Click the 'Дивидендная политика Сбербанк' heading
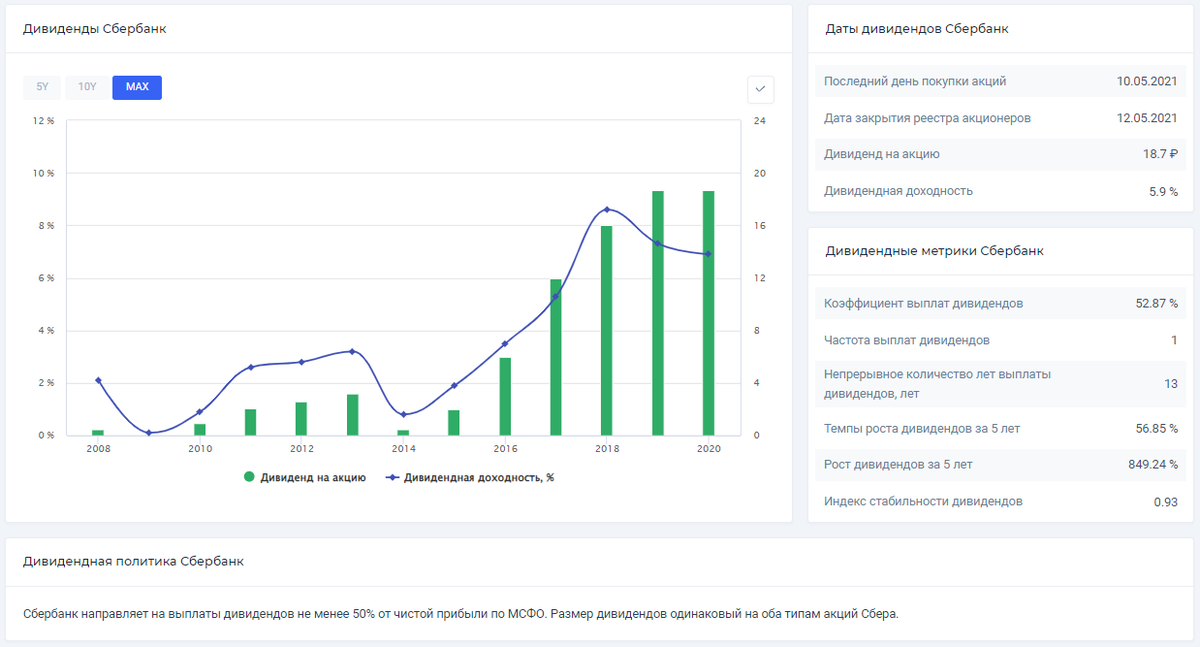The height and width of the screenshot is (647, 1200). coord(133,562)
